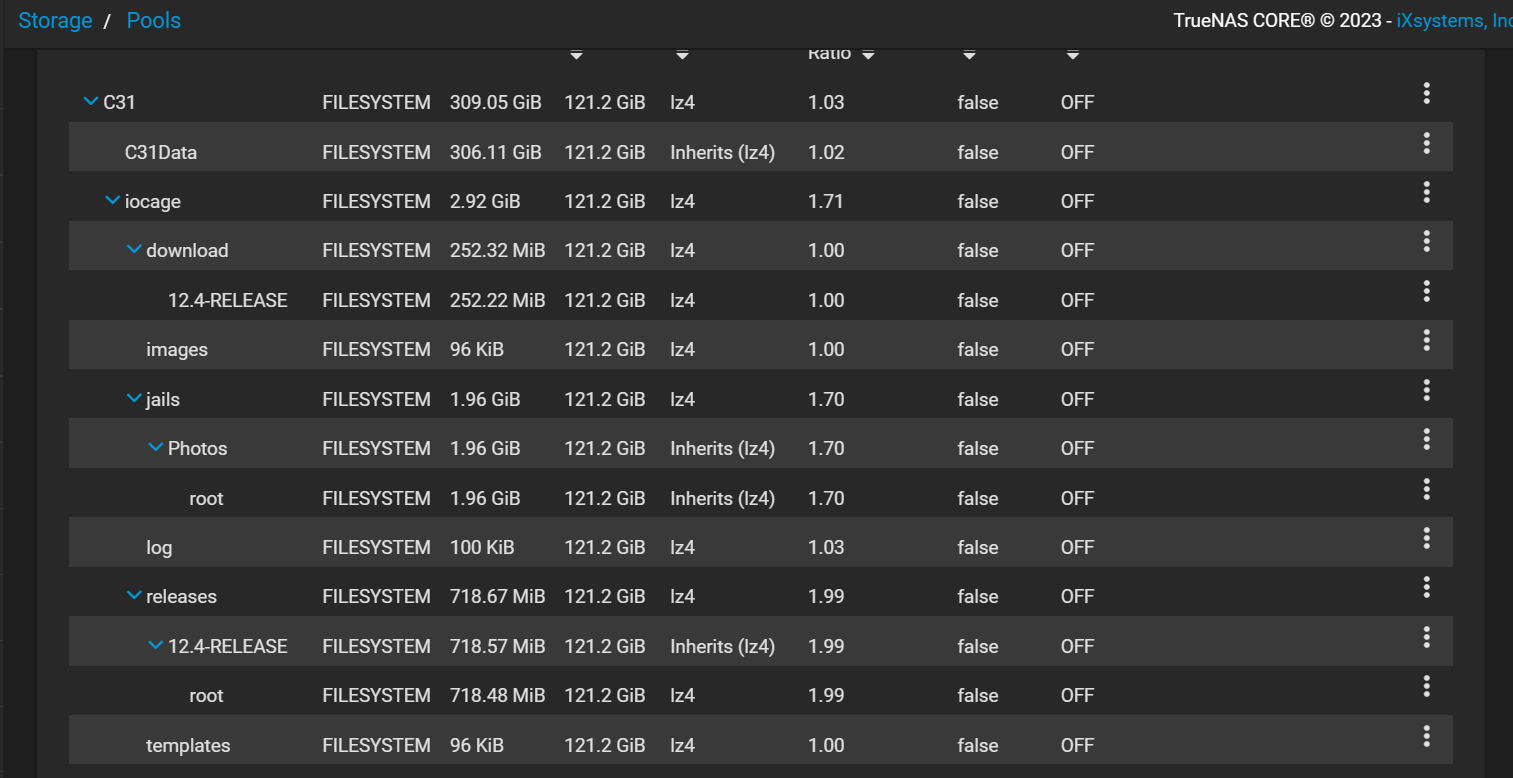The height and width of the screenshot is (778, 1513).
Task: Open the three-dot menu for C31Data dataset
Action: (1426, 143)
